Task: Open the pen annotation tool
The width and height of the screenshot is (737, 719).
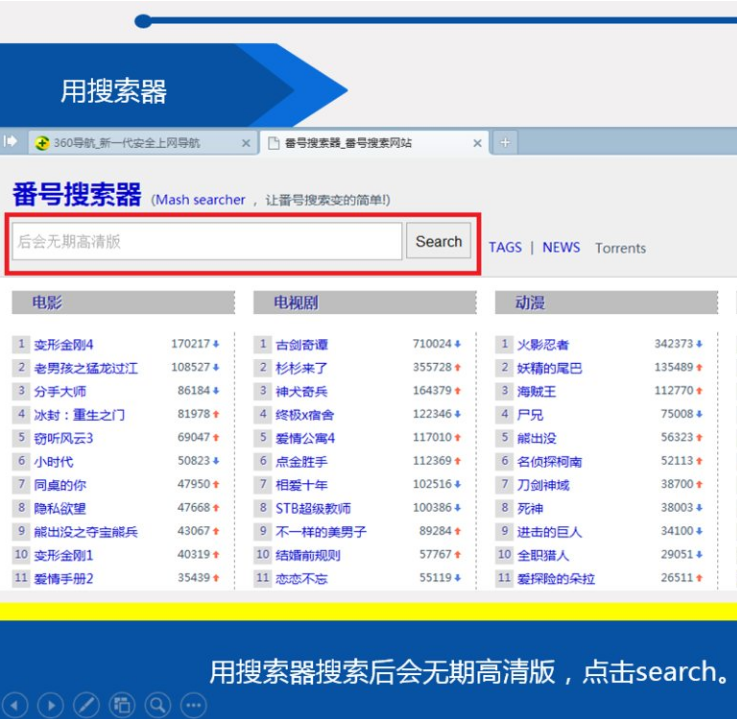Action: [x=86, y=704]
